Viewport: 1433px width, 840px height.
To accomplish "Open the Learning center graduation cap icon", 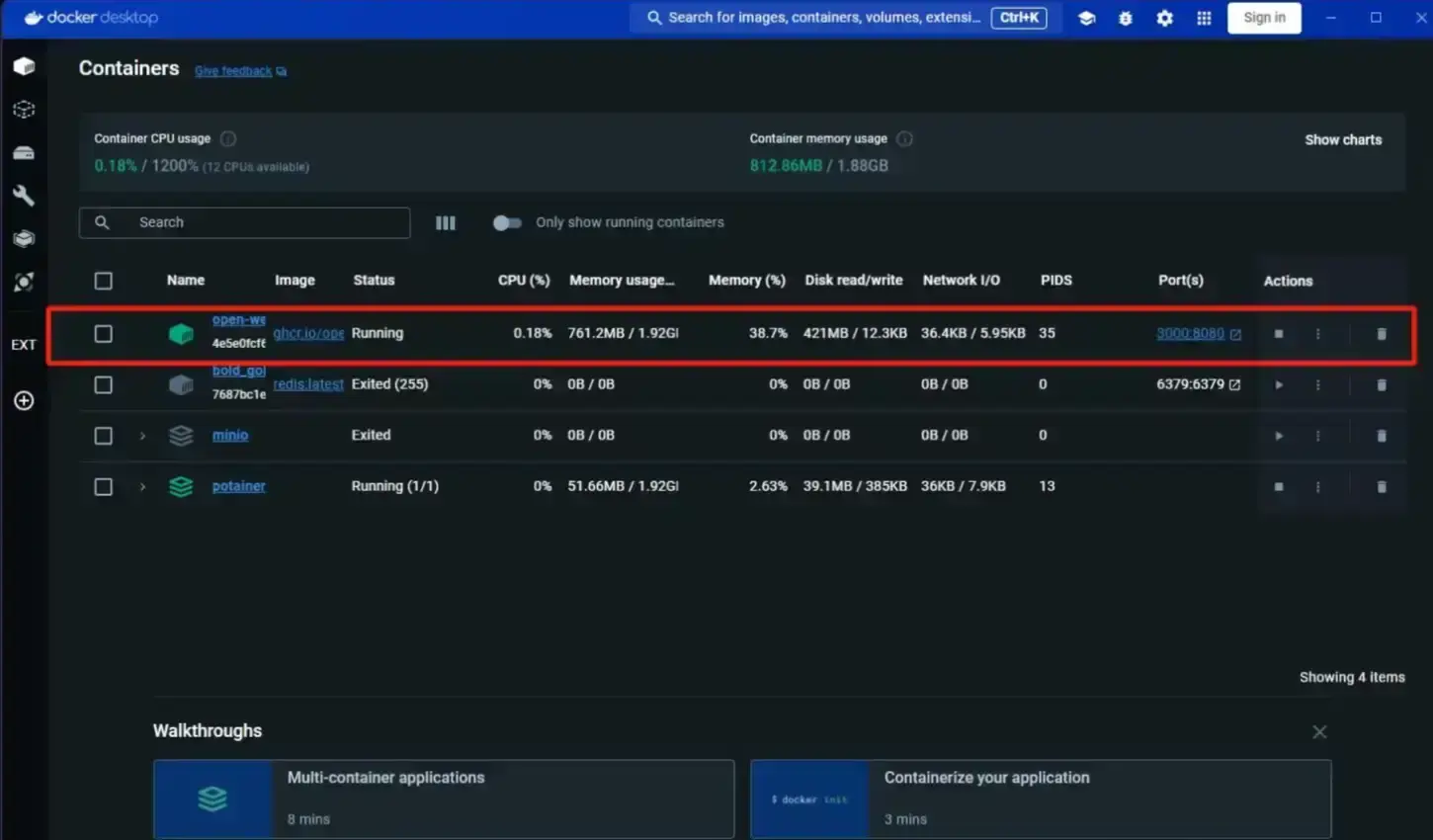I will 1086,18.
